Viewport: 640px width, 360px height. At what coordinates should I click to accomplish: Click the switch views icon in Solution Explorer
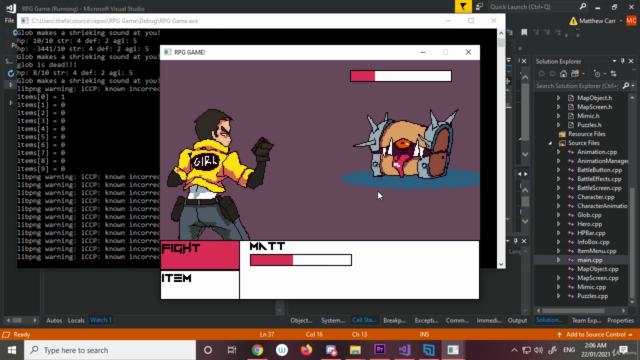575,74
